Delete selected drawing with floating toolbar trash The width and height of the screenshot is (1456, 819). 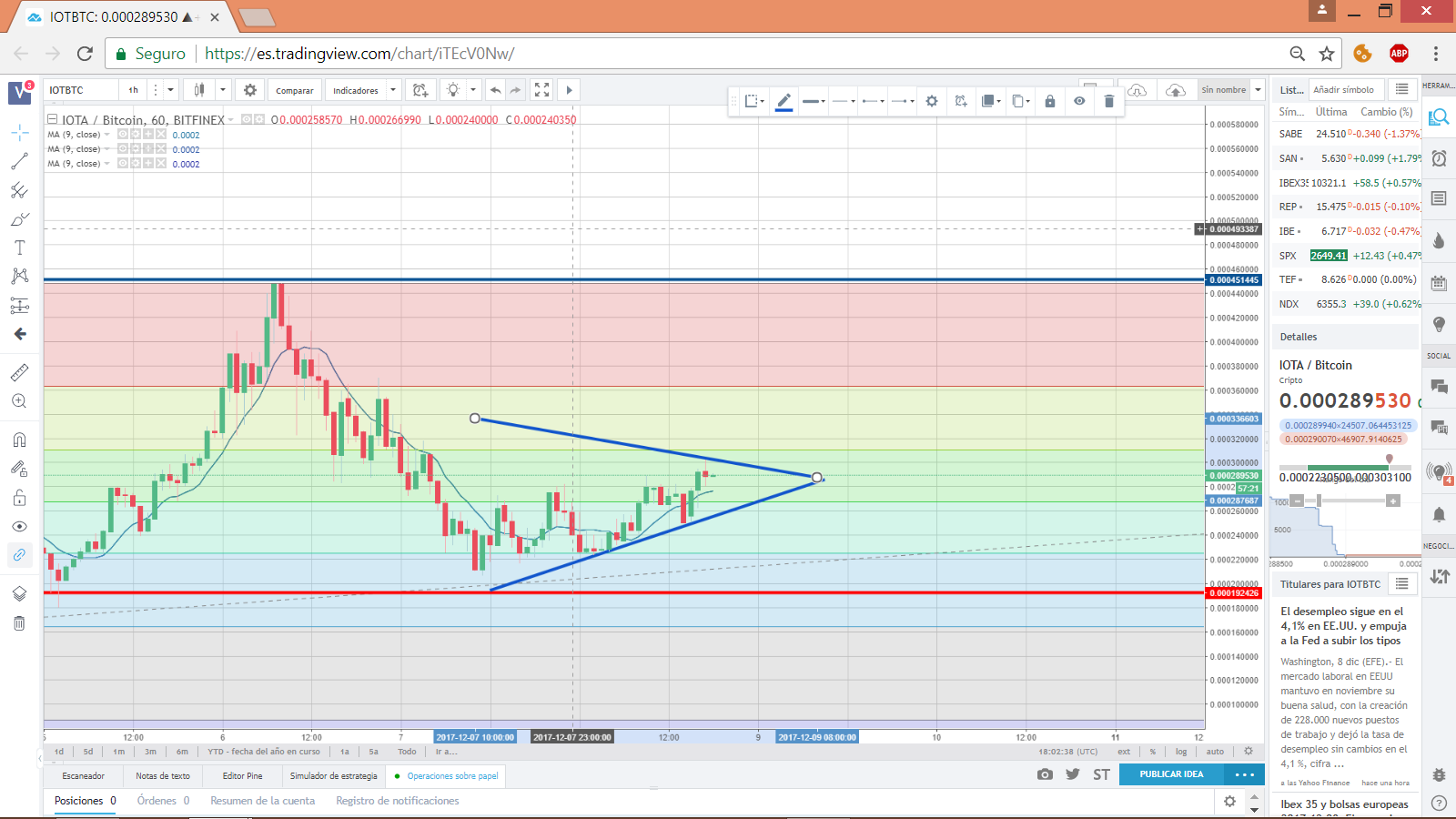pos(1108,101)
